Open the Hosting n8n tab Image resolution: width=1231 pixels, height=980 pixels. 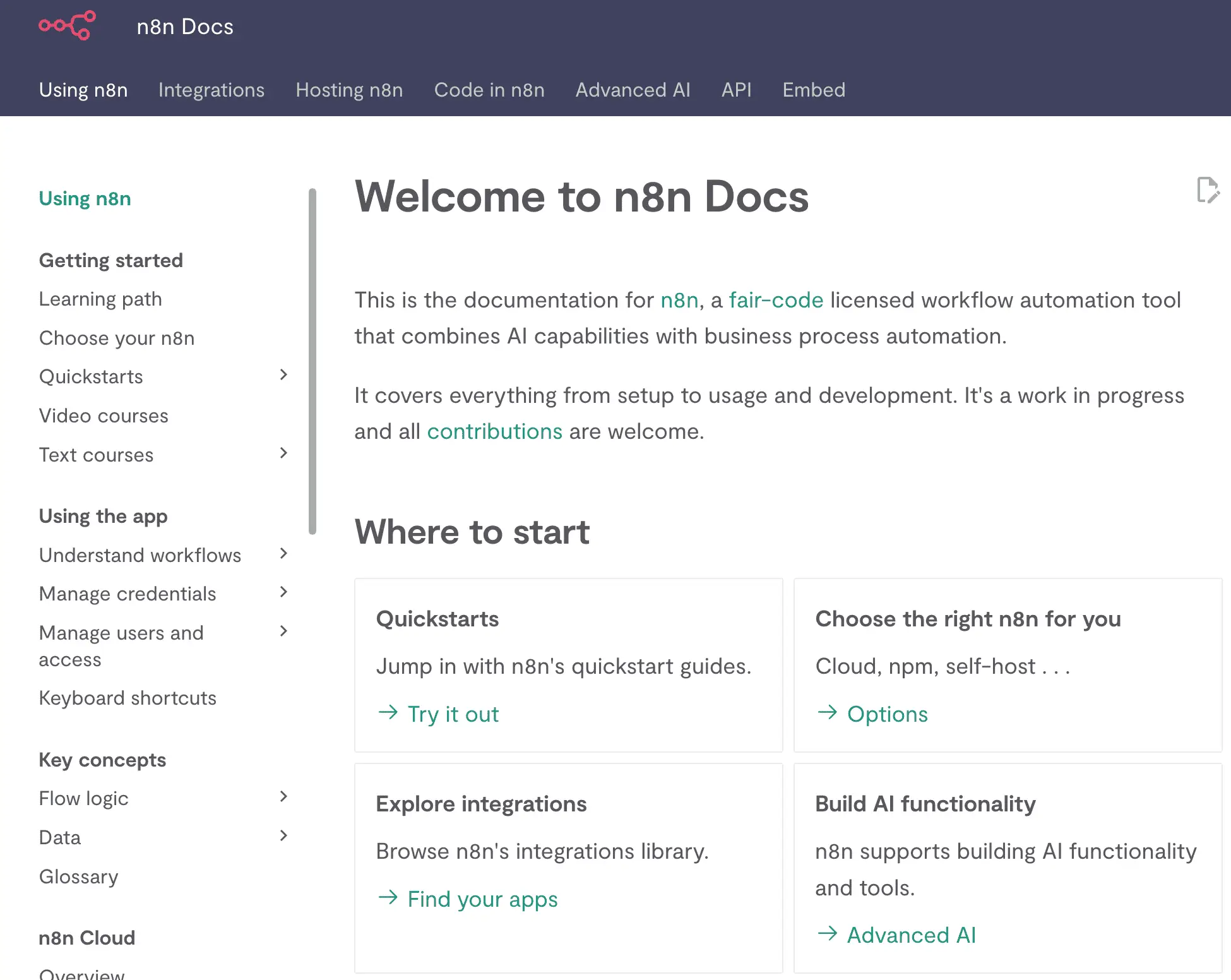[349, 90]
